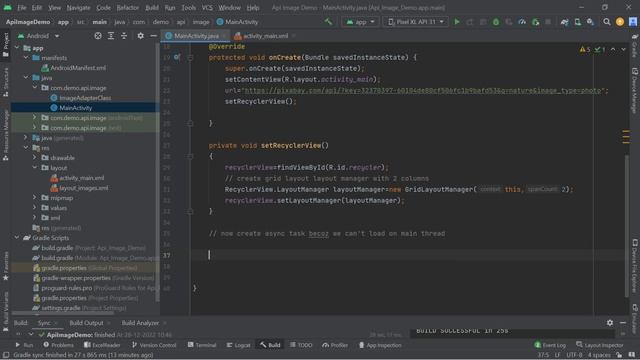Go to next highlighted error arrow

click(623, 49)
